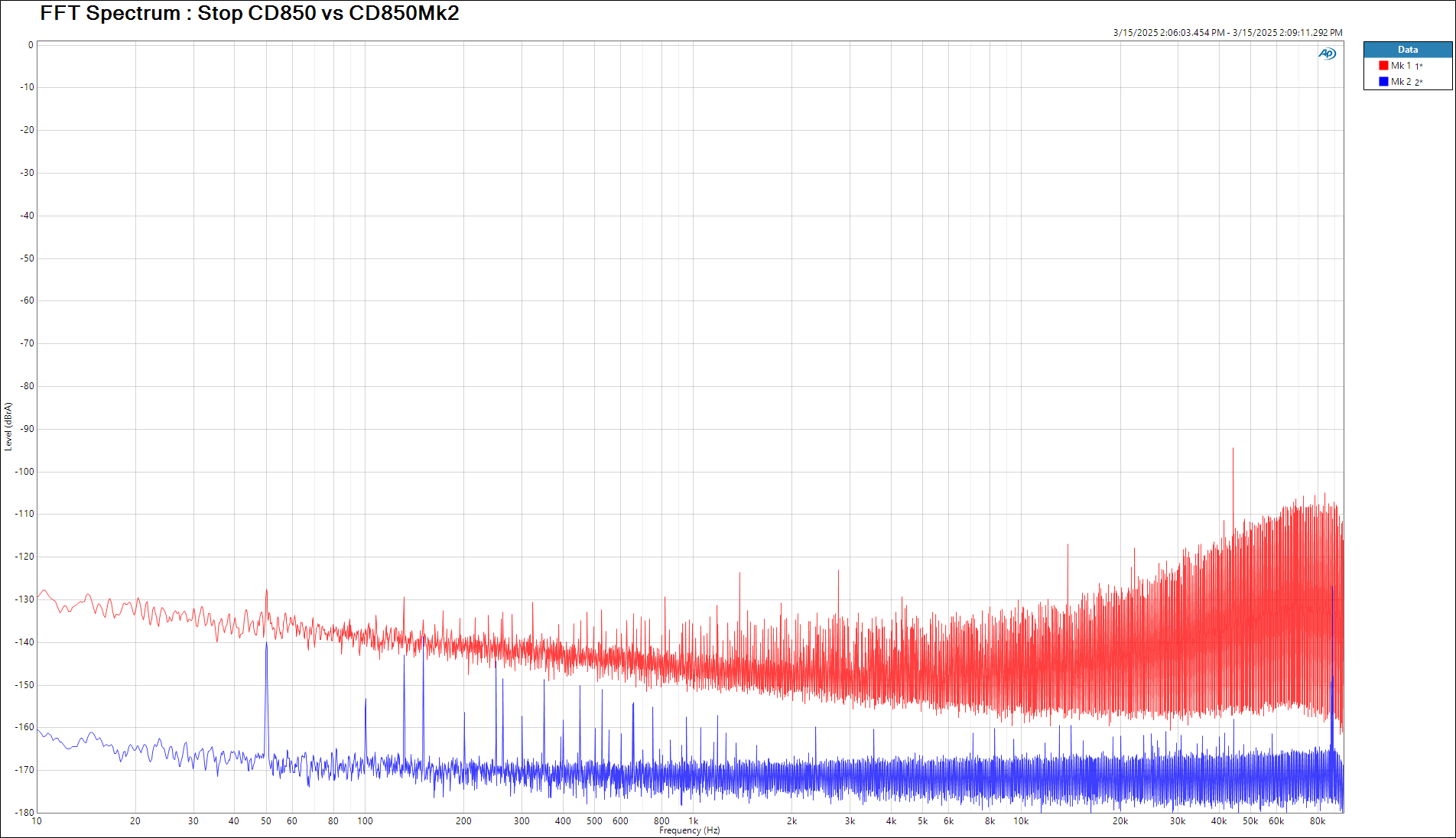Click the blue Mk 2 legend swatch
This screenshot has width=1456, height=838.
pos(1383,82)
